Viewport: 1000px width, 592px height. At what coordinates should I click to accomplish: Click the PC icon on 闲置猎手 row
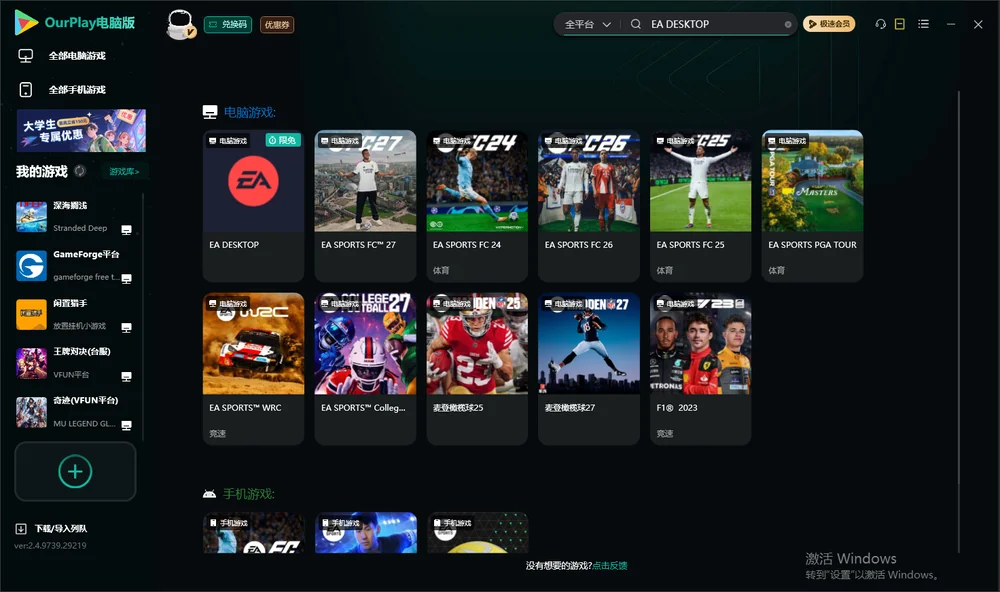[126, 328]
